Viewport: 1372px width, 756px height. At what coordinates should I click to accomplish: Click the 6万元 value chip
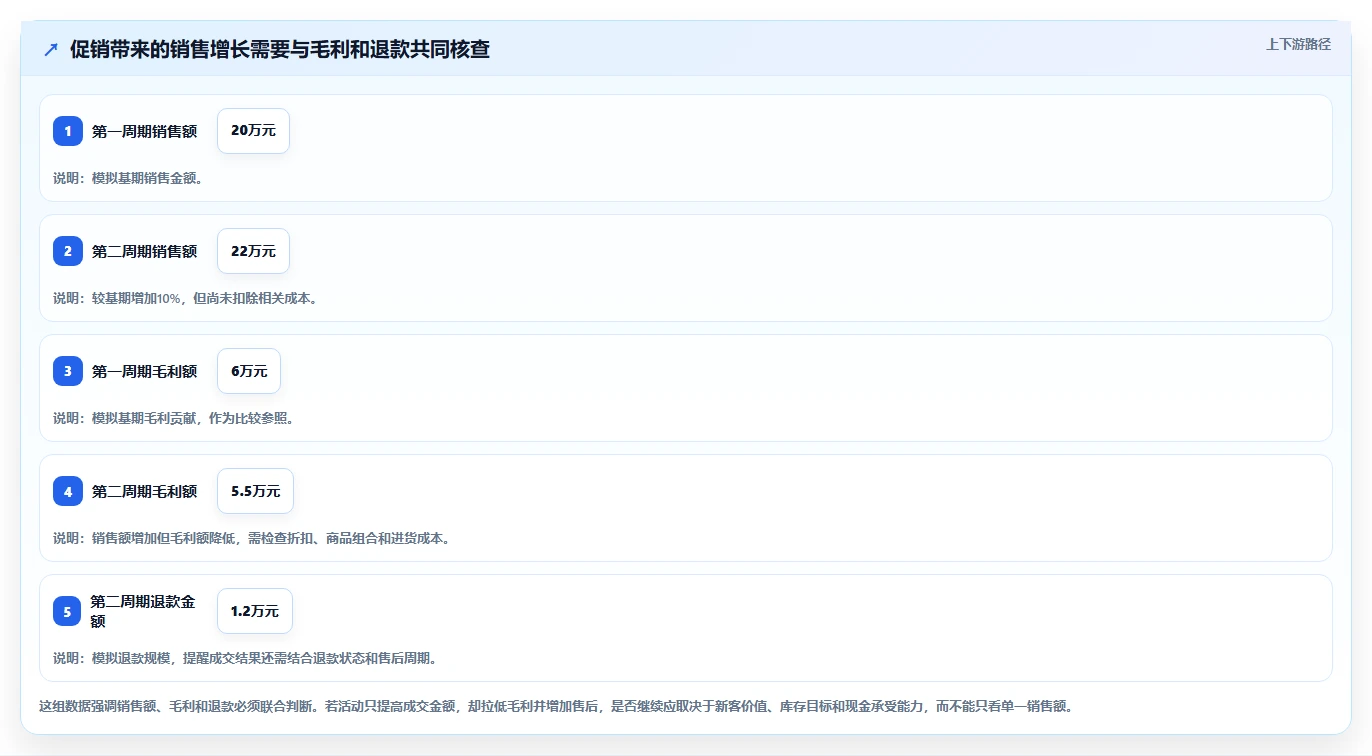(x=249, y=371)
